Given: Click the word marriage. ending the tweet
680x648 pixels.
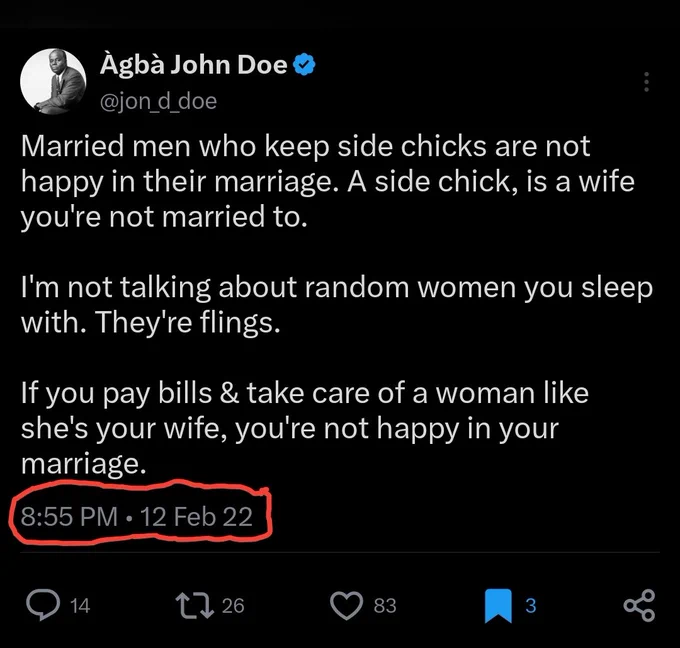Looking at the screenshot, I should pyautogui.click(x=84, y=464).
